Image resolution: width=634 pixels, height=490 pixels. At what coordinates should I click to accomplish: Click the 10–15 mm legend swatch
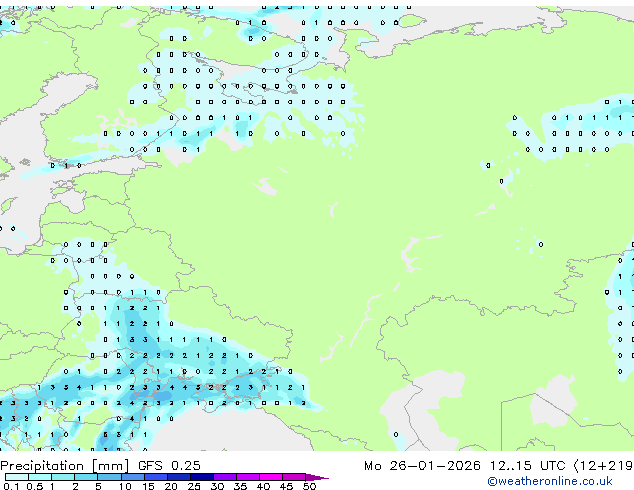tap(133, 477)
